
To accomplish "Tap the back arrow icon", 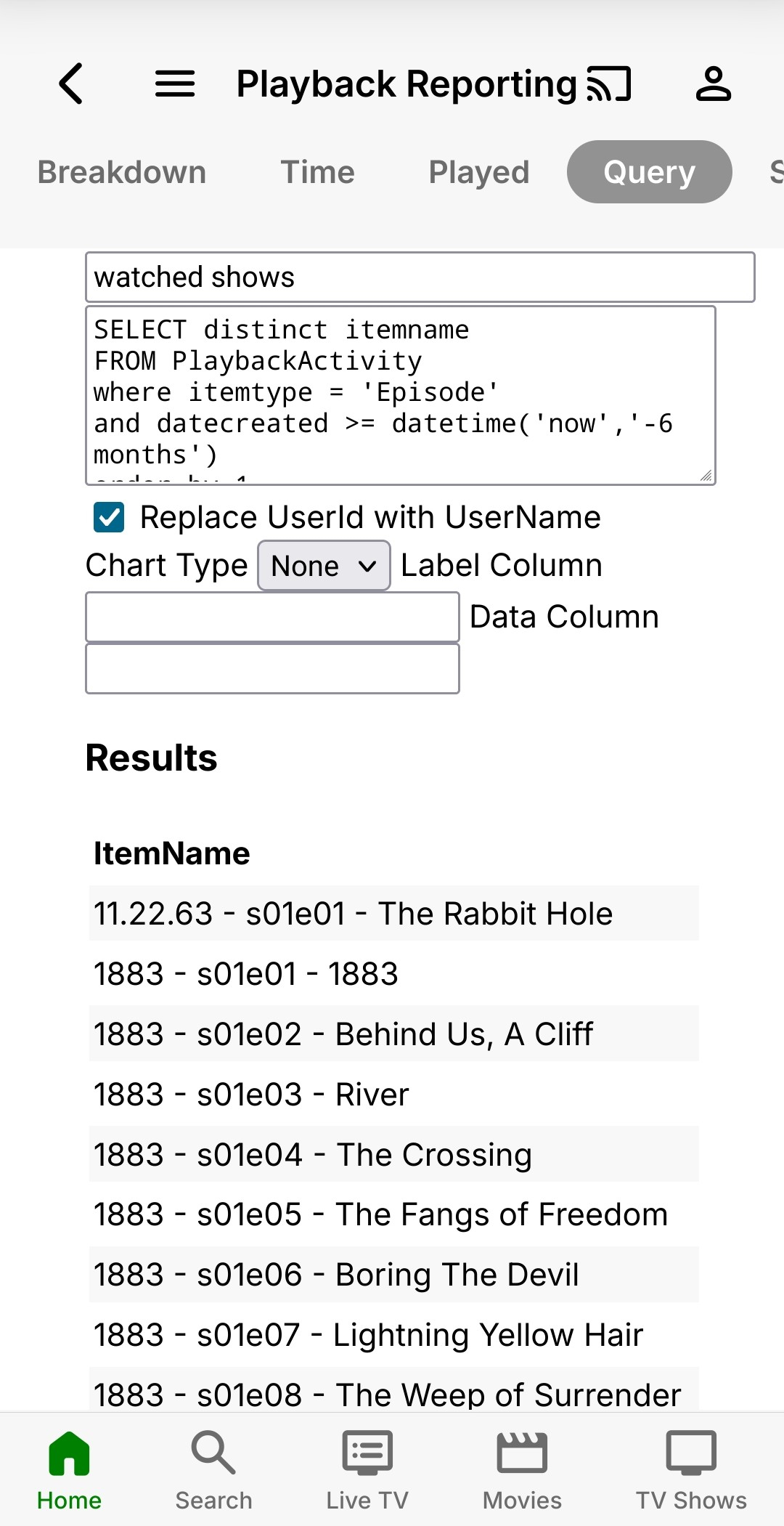I will point(71,84).
